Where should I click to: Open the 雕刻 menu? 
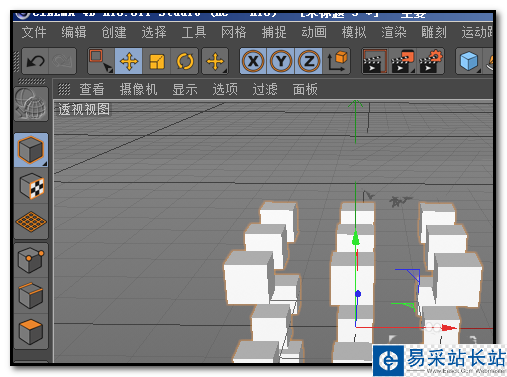tap(434, 33)
